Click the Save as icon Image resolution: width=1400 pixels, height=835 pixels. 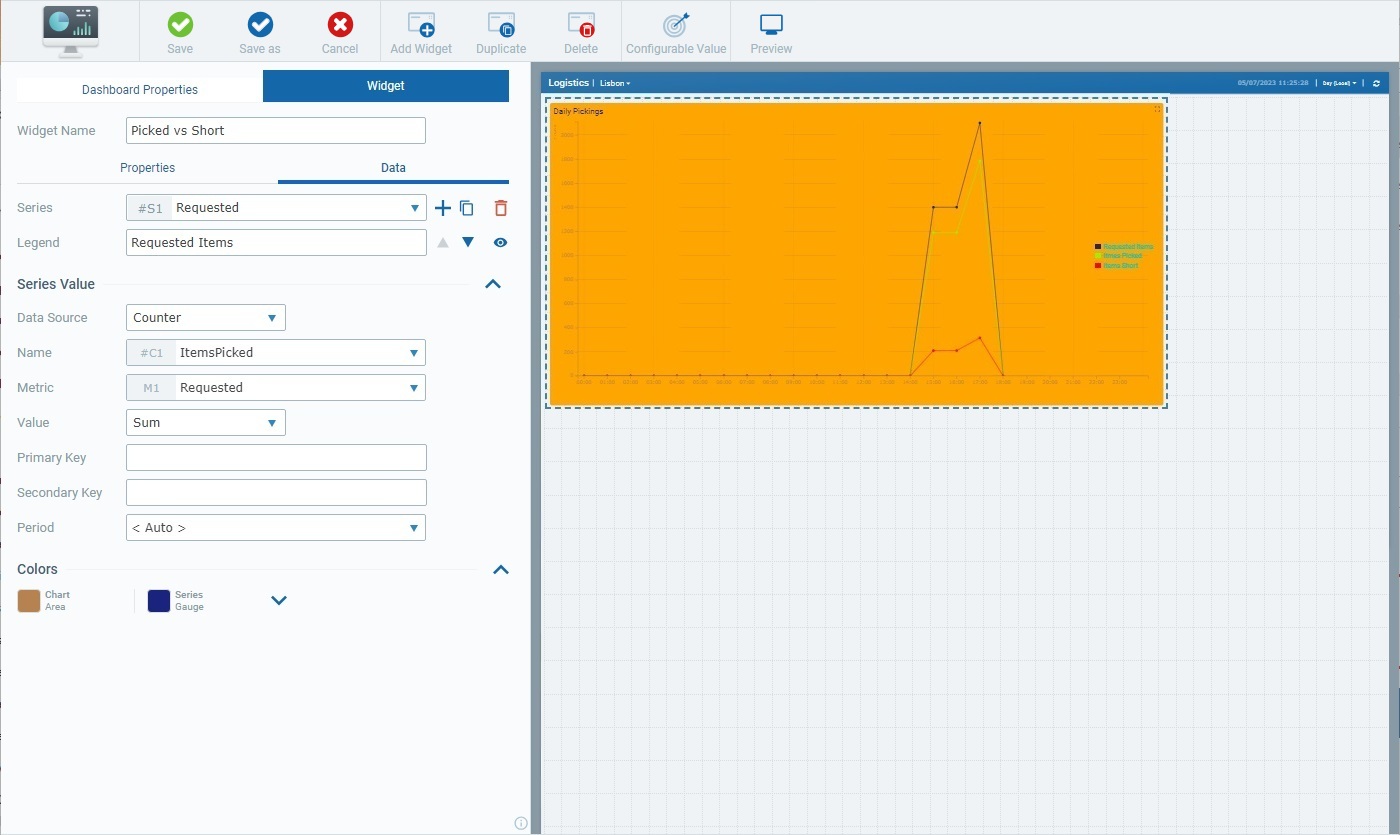point(260,26)
